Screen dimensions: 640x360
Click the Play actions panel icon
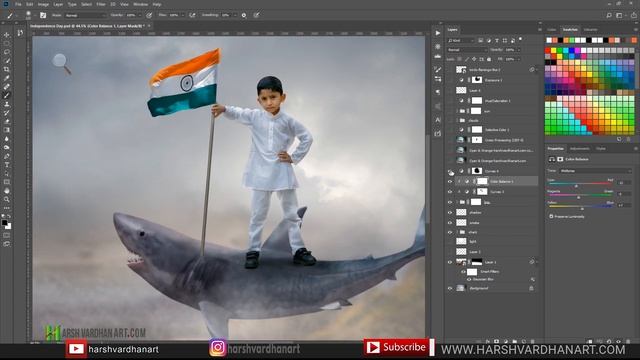(438, 33)
